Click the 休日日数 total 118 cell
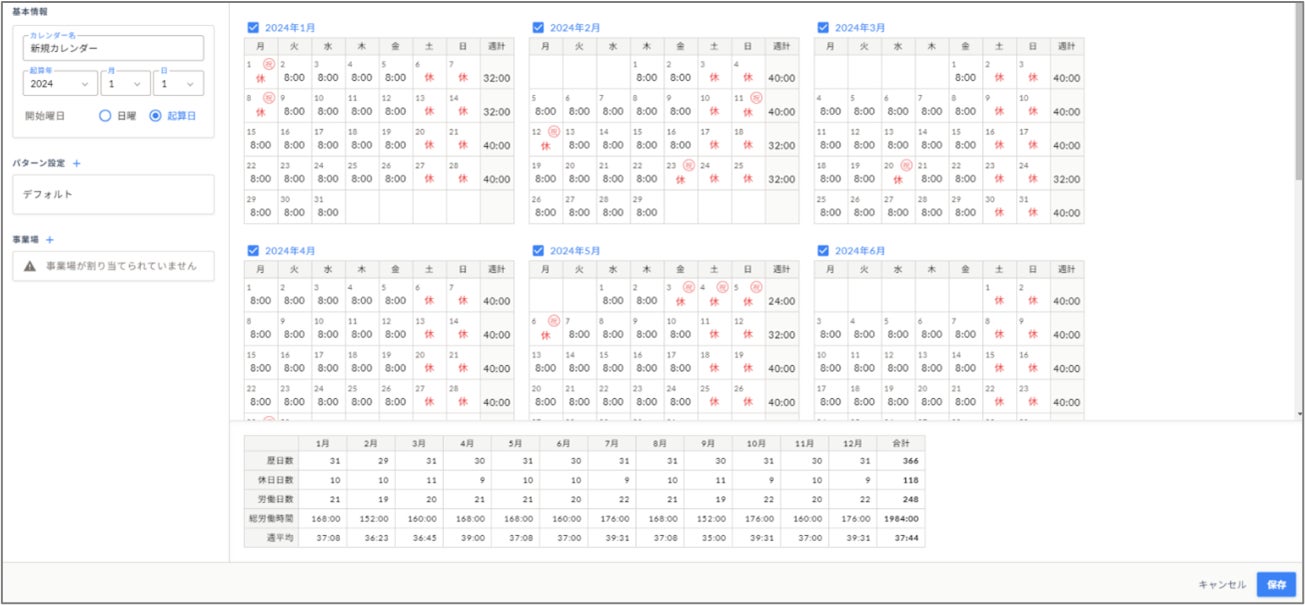 click(901, 480)
